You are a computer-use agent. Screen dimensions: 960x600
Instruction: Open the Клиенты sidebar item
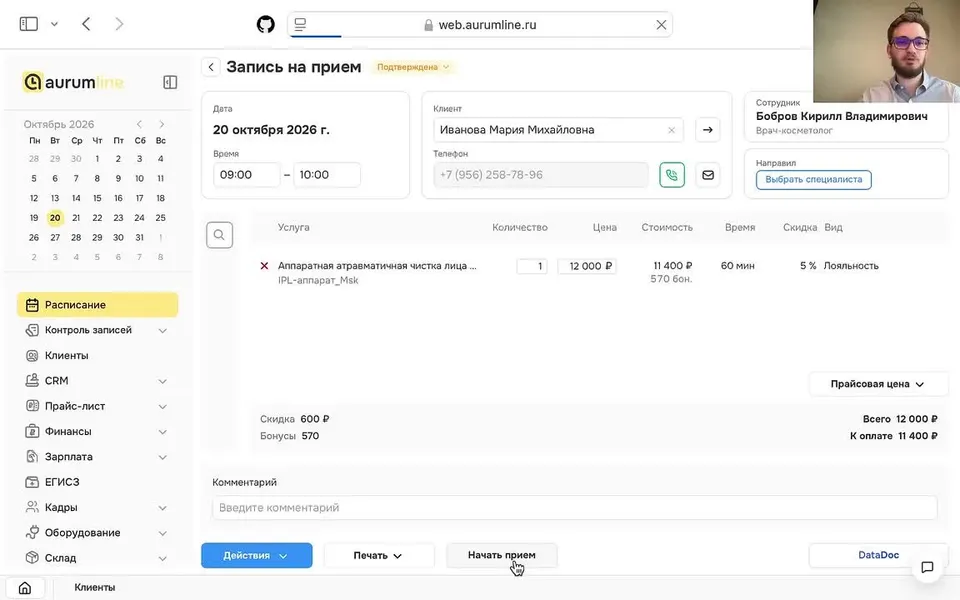click(x=66, y=355)
